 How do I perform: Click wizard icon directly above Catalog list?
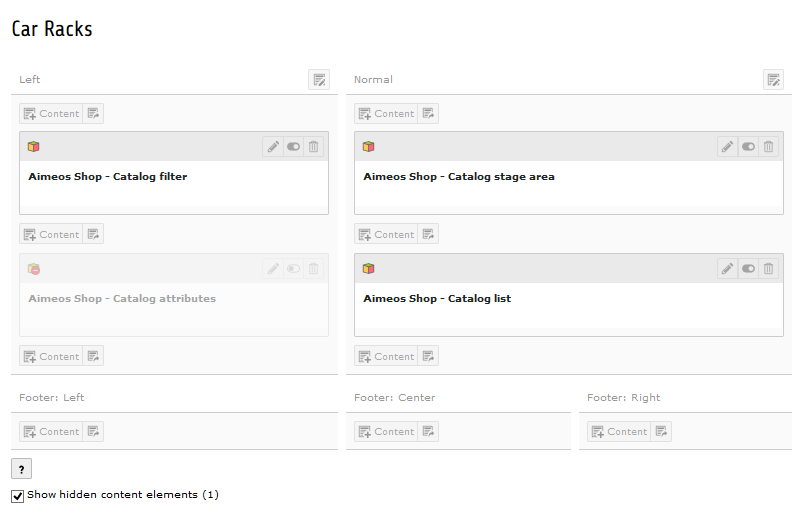tap(428, 234)
